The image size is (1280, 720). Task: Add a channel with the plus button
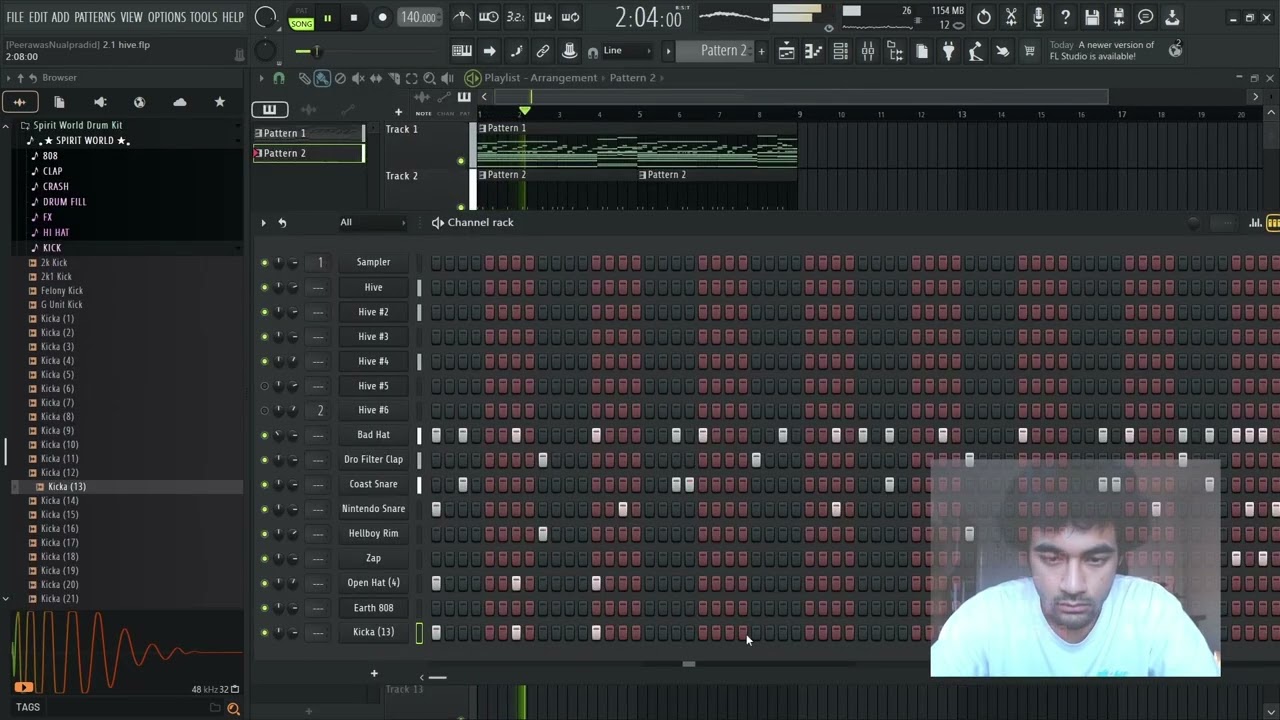click(374, 674)
